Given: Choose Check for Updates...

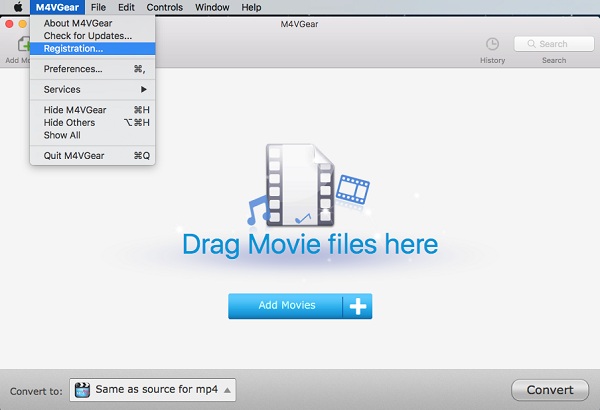Looking at the screenshot, I should 93,36.
